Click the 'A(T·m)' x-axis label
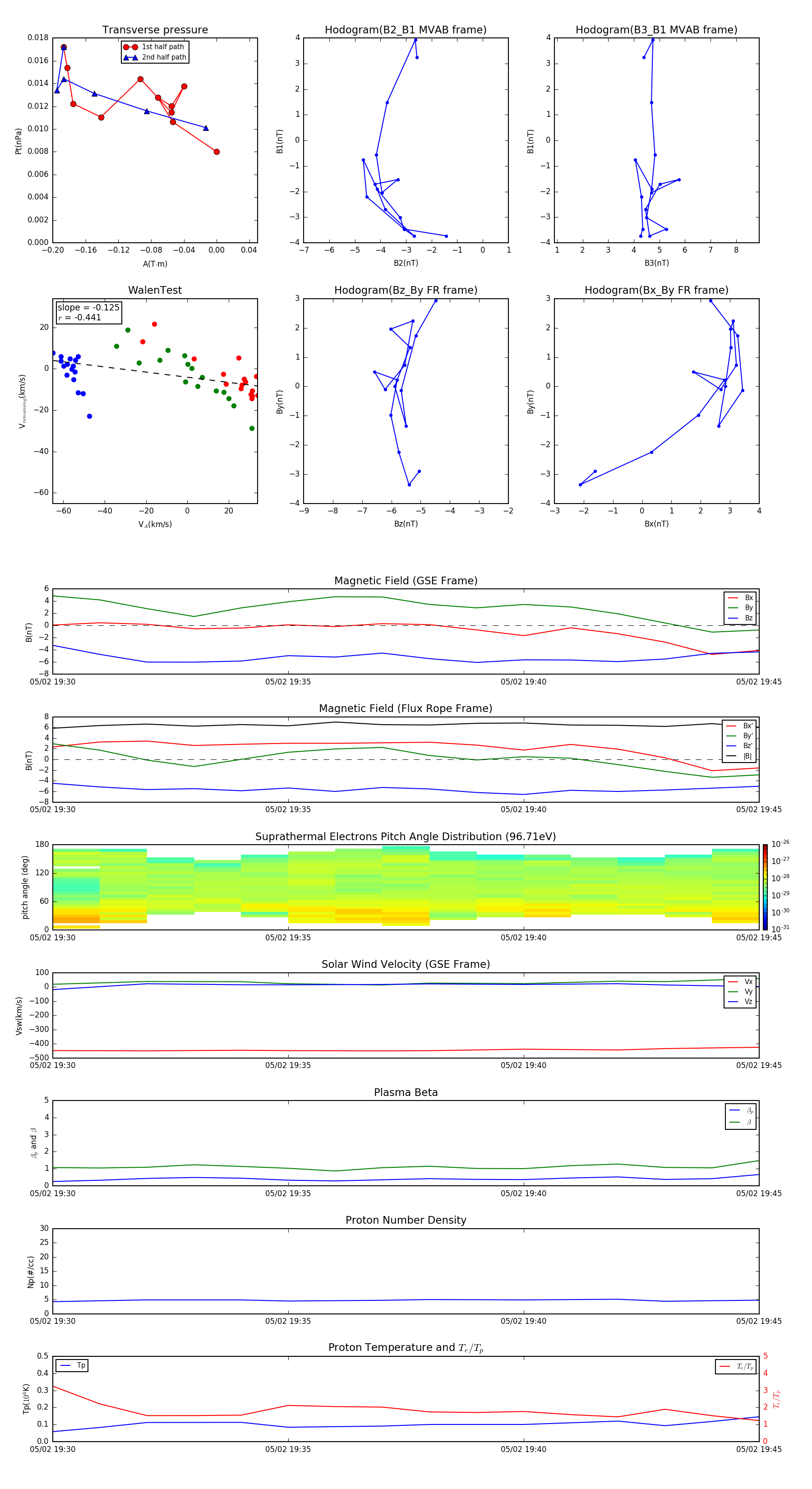 155,264
